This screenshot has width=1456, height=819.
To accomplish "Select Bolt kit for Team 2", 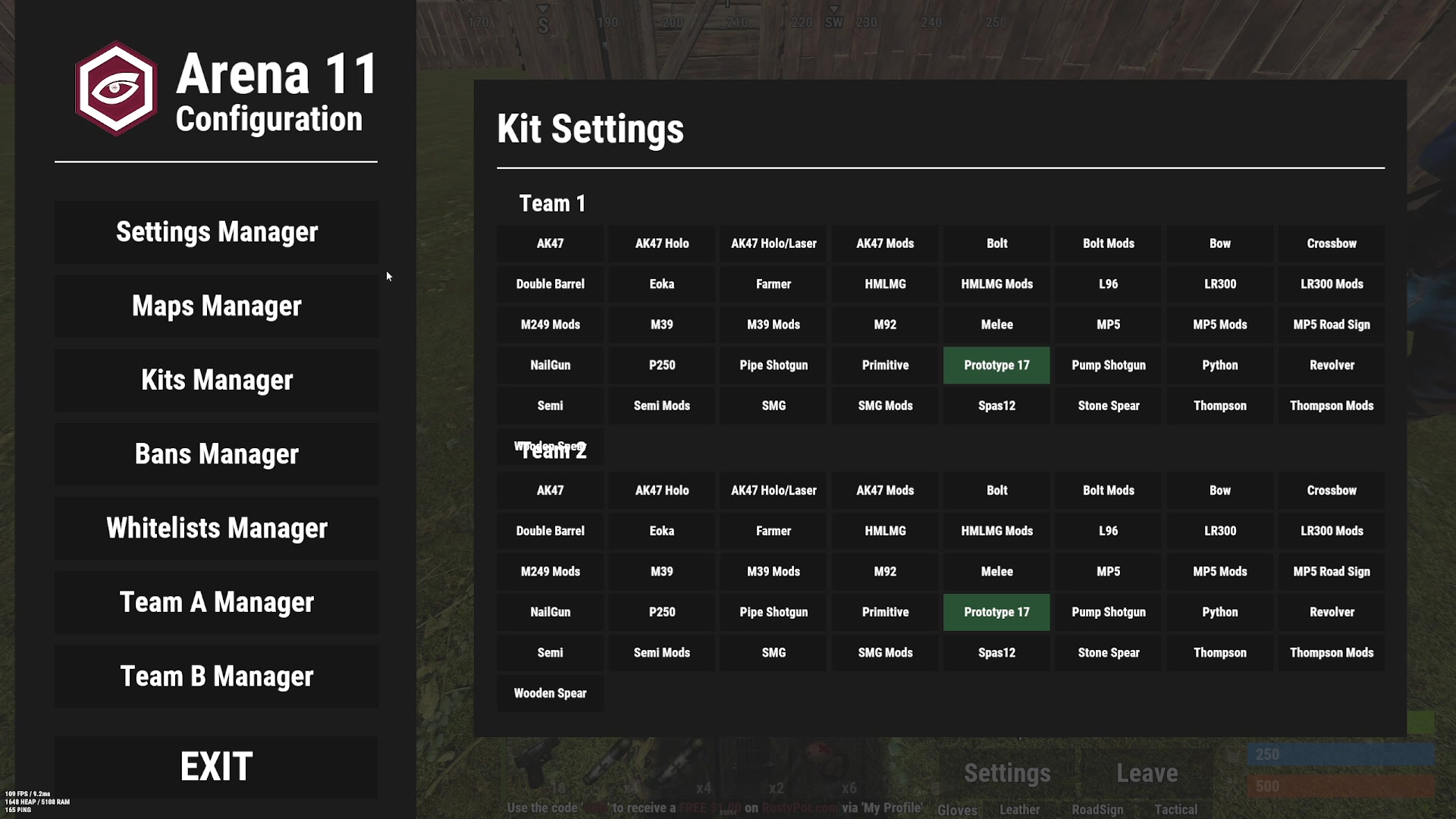I will tap(996, 491).
